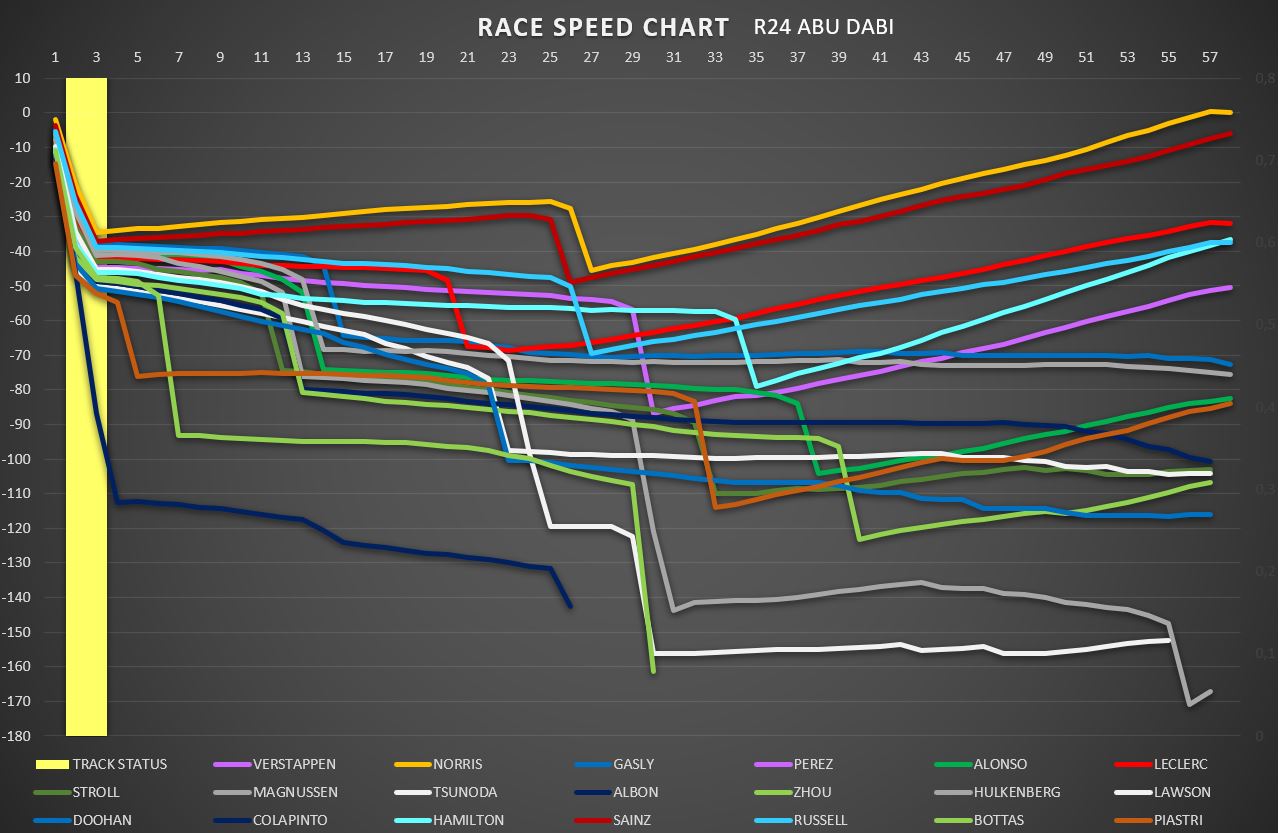Screen dimensions: 1280x833
Task: Click lap 57 label on the top axis
Action: click(x=1209, y=57)
